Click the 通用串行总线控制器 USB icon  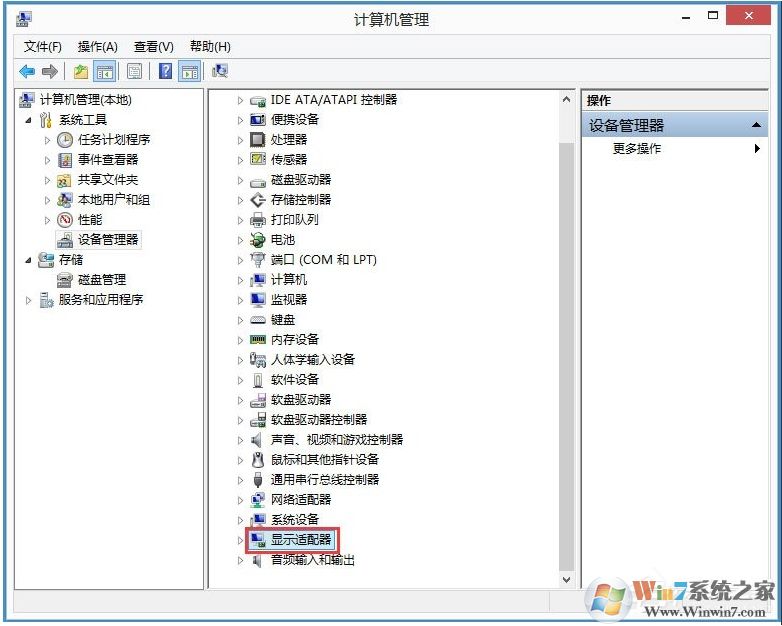pos(257,480)
